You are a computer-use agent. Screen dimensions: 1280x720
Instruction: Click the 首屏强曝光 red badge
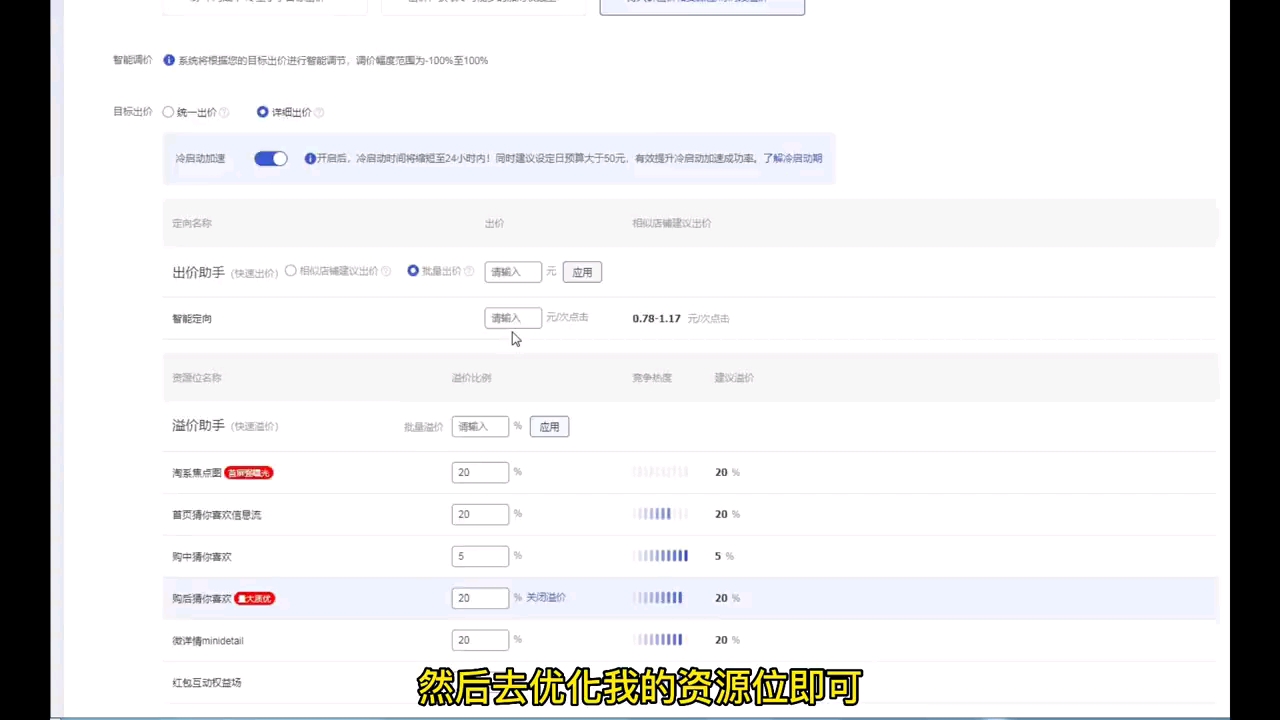[249, 473]
